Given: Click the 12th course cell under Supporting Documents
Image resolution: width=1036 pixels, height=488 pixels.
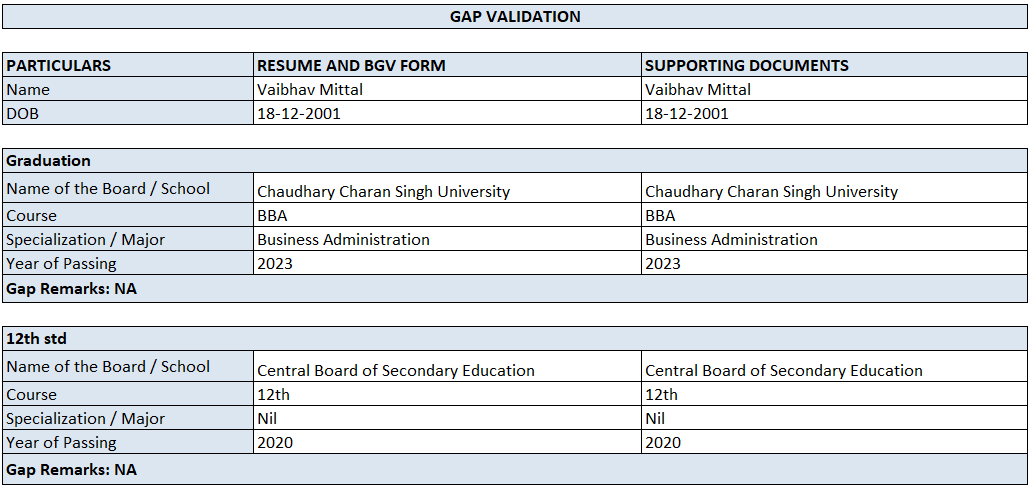Looking at the screenshot, I should click(x=661, y=395).
